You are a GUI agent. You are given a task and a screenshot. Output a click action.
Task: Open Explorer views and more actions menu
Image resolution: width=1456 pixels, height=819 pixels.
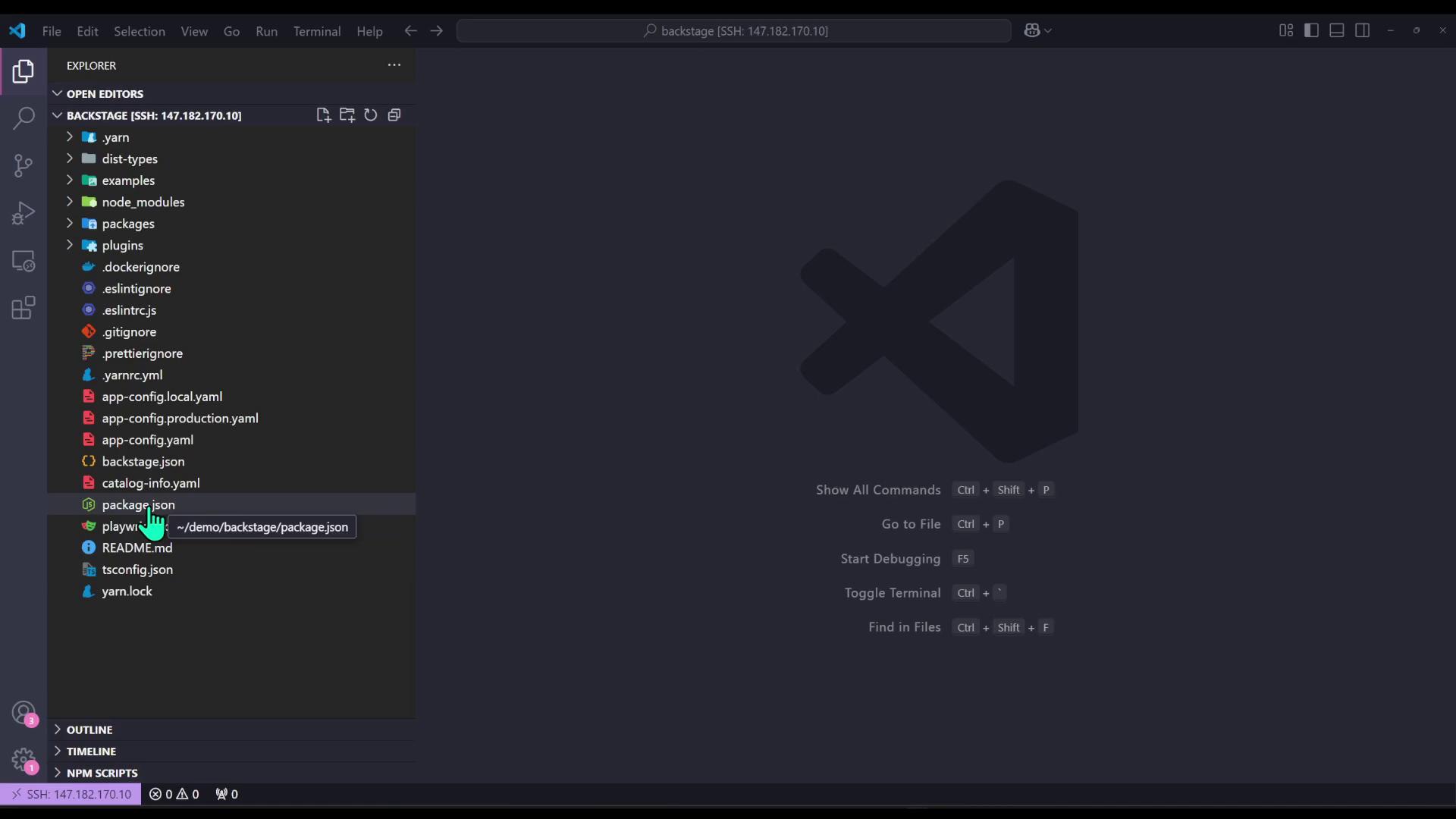394,65
